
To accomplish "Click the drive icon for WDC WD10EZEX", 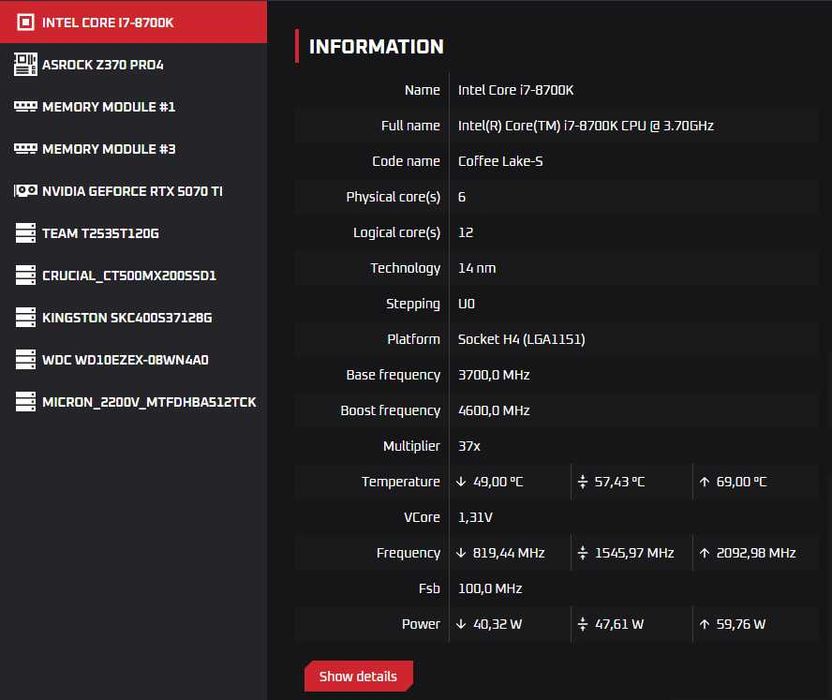I will (25, 359).
